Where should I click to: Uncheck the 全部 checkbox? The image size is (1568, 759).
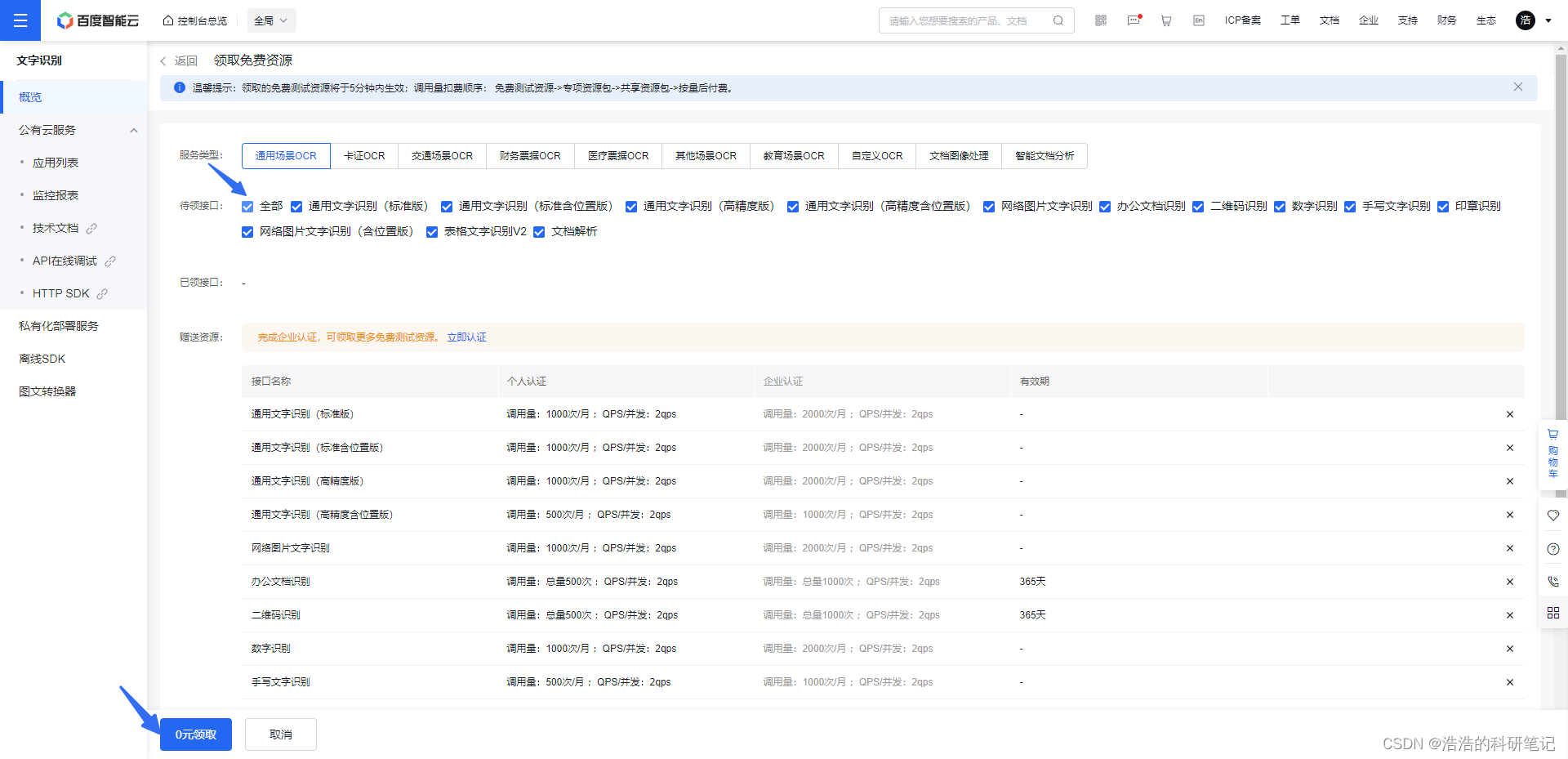247,207
